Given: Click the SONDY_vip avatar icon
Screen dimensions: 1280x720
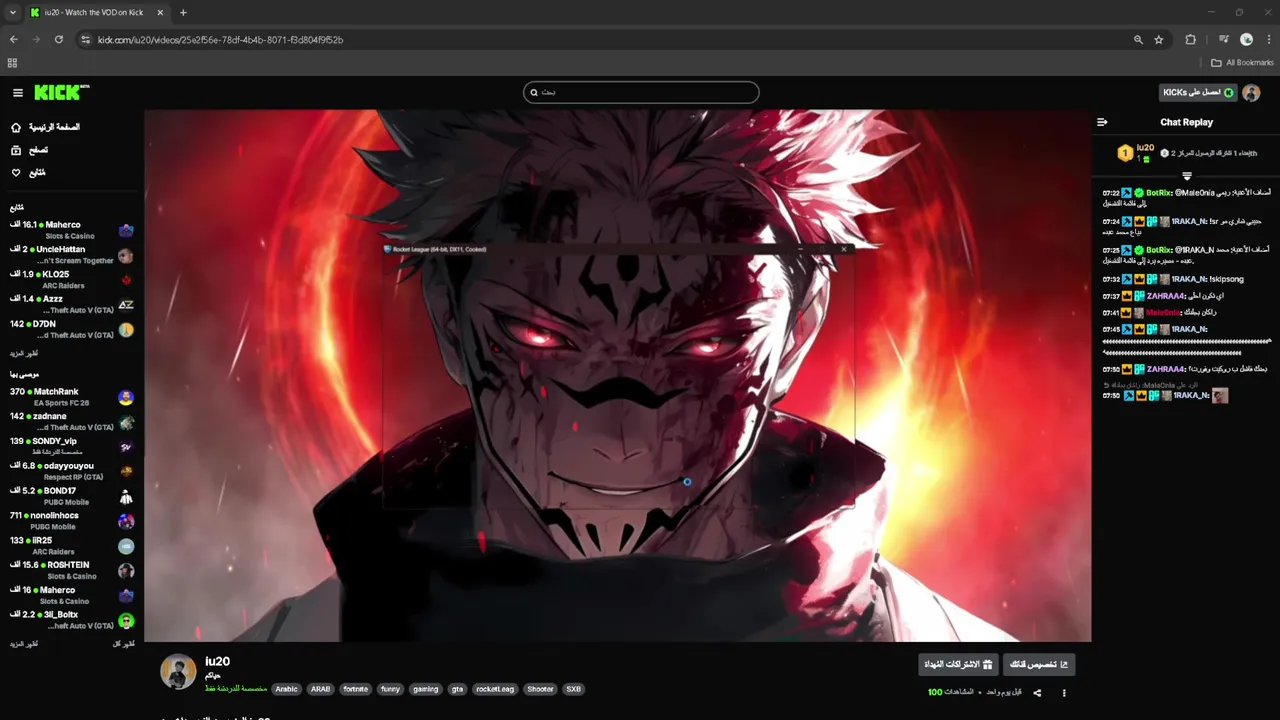Looking at the screenshot, I should 126,447.
